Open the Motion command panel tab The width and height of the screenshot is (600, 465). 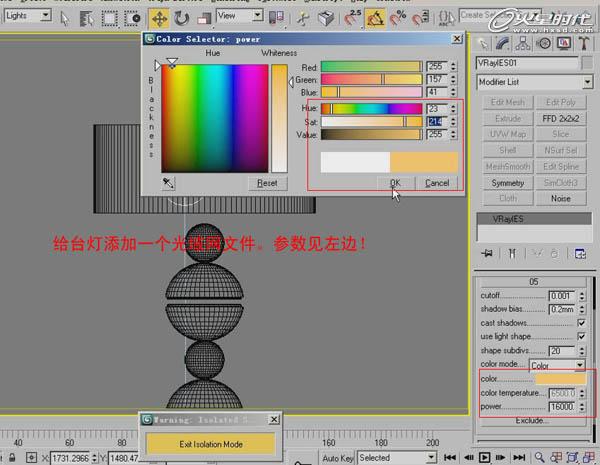(x=543, y=44)
